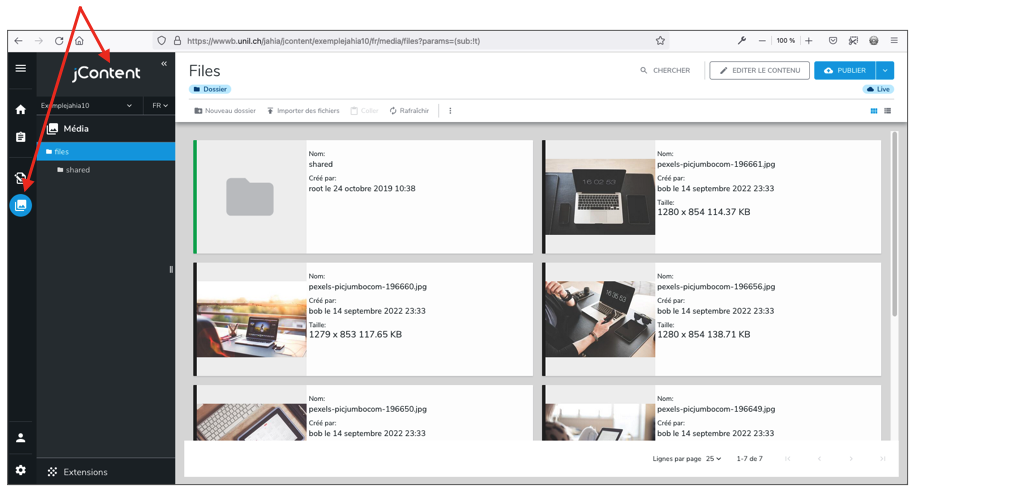This screenshot has width=1018, height=496.
Task: Change lines per page from 25
Action: (713, 459)
